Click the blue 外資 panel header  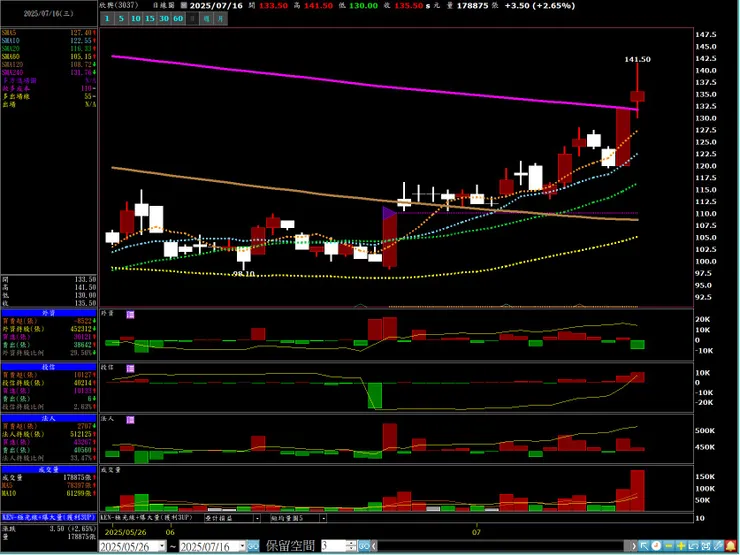49,313
